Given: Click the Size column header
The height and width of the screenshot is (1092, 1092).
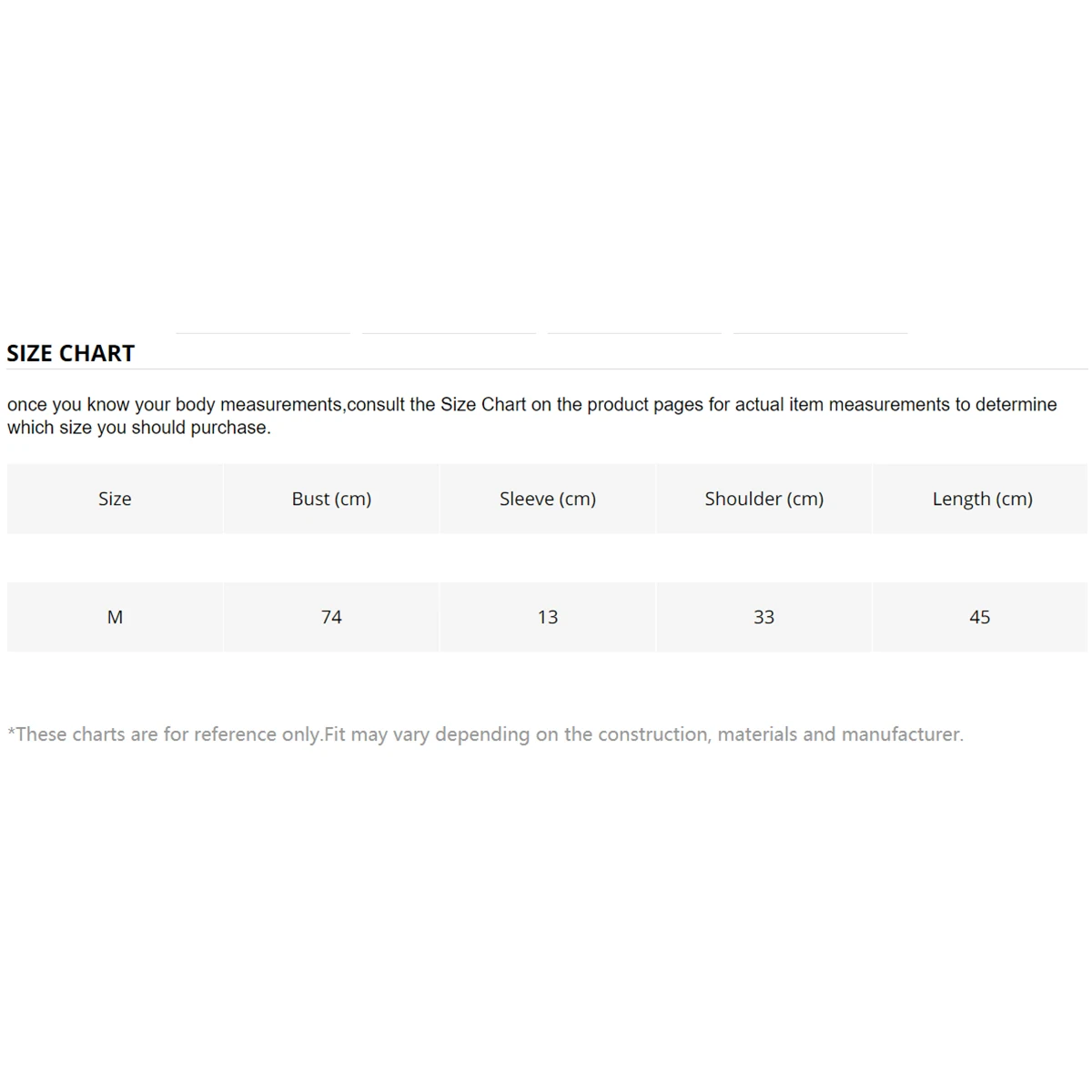Looking at the screenshot, I should coord(115,499).
